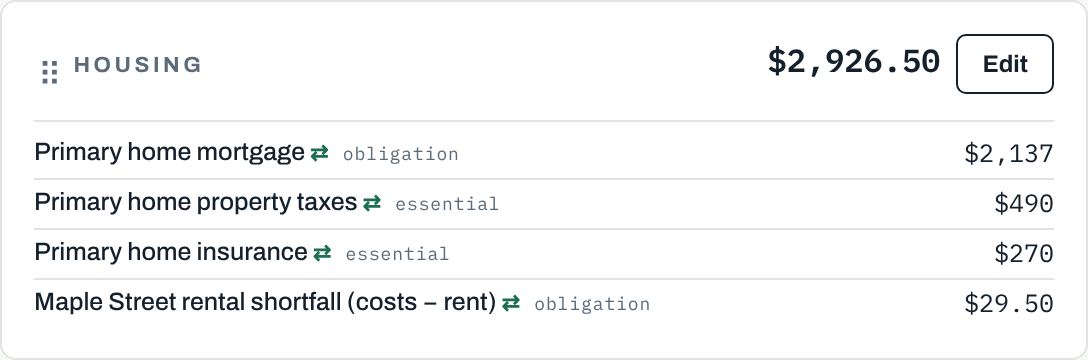1088x360 pixels.
Task: Select the Primary home insurance label
Action: 171,252
